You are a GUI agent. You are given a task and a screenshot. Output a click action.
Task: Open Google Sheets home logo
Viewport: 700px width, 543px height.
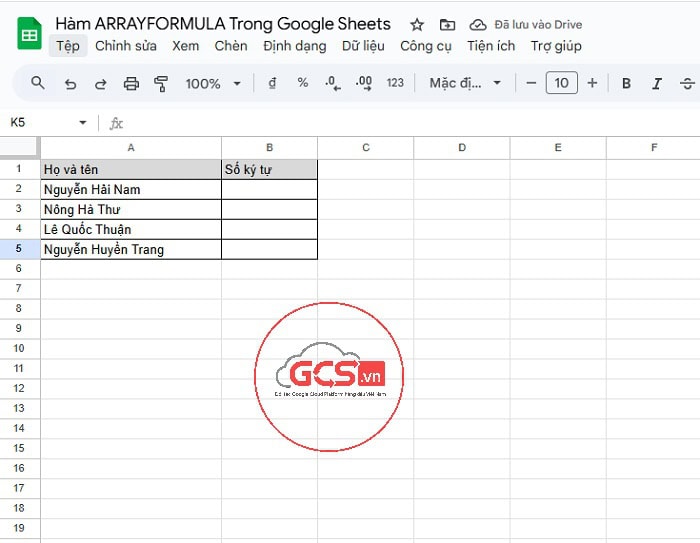click(29, 34)
